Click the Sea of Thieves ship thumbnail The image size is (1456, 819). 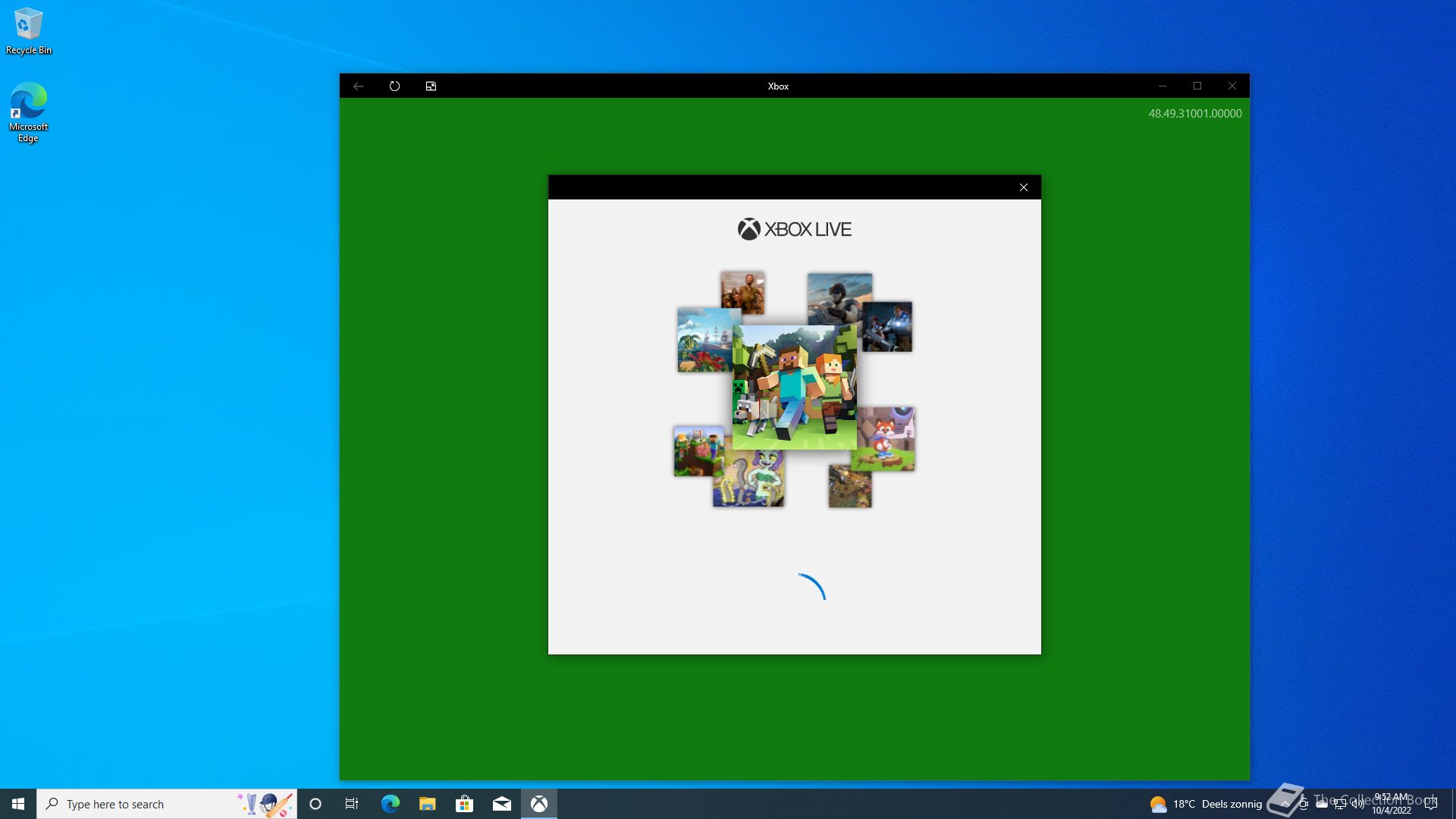click(x=705, y=339)
